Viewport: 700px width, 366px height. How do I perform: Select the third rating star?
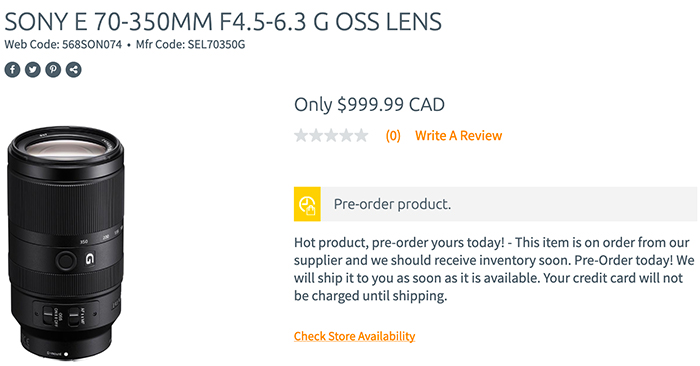click(331, 135)
